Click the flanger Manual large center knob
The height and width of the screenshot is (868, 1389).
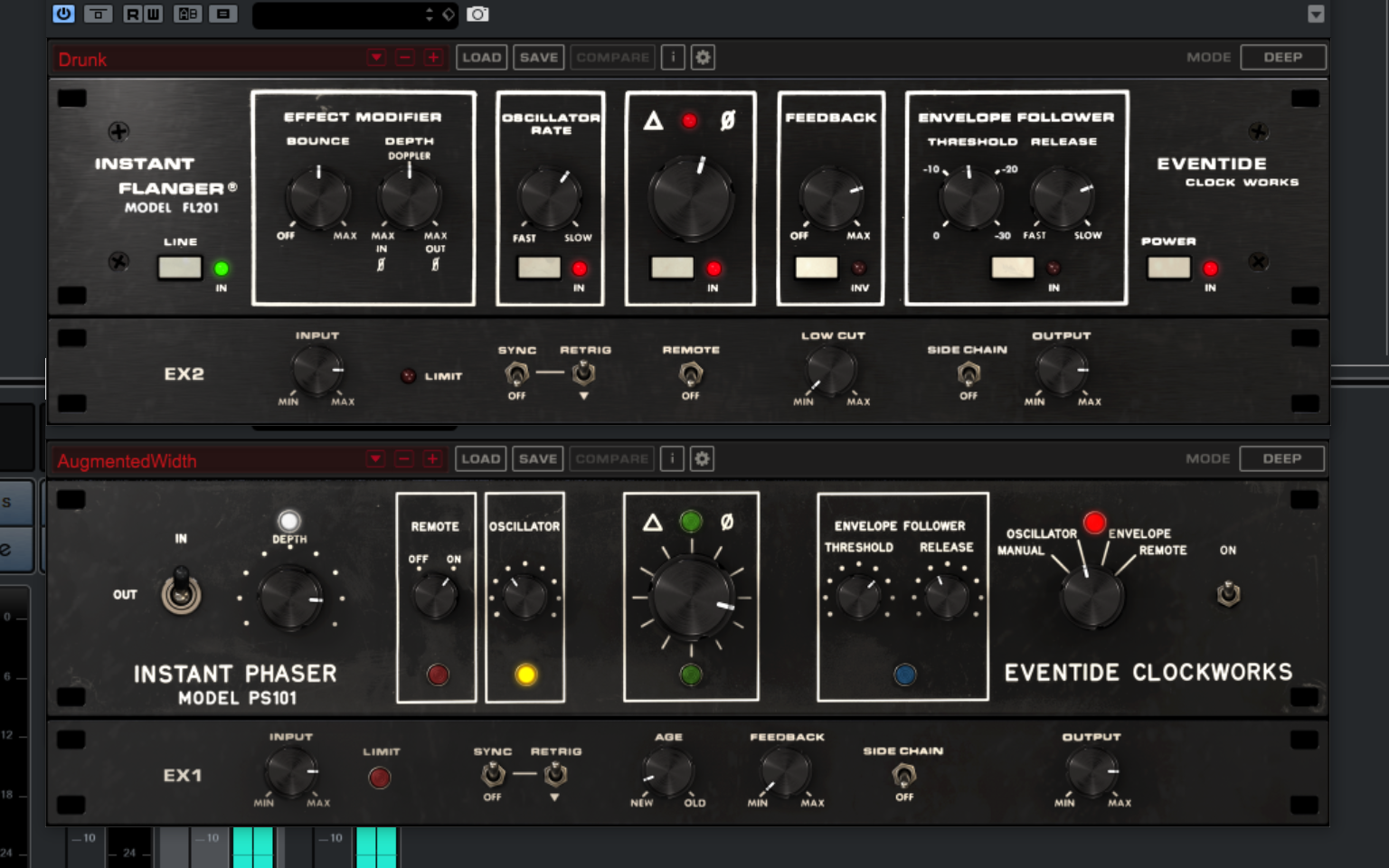pyautogui.click(x=692, y=199)
